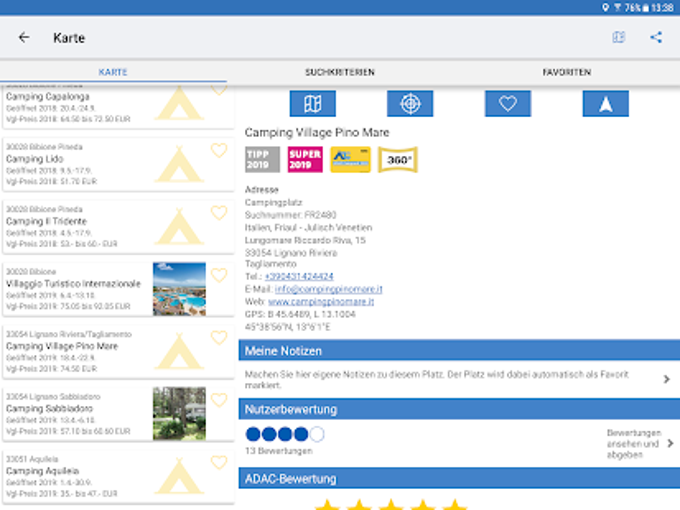Image resolution: width=680 pixels, height=510 pixels.
Task: Start navigation with arrow button
Action: click(605, 104)
